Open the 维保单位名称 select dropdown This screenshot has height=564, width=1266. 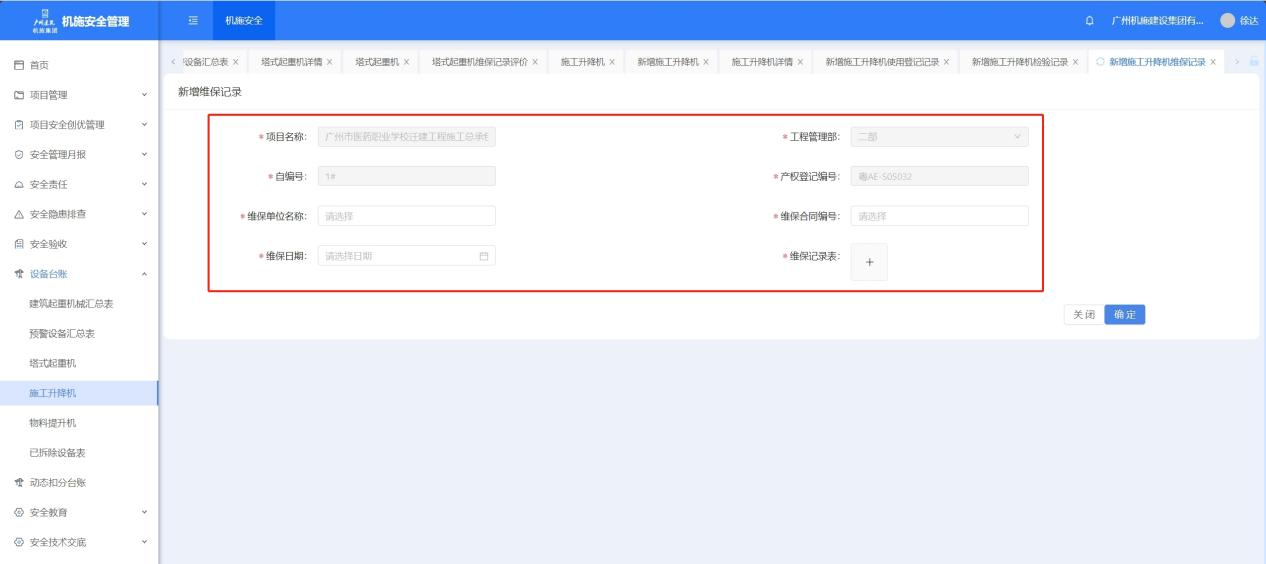point(406,216)
